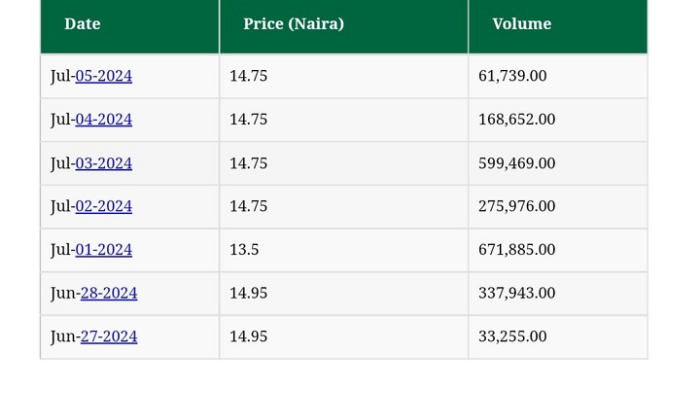Select the 61,739.00 volume cell
This screenshot has height=400, width=700.
(x=512, y=76)
